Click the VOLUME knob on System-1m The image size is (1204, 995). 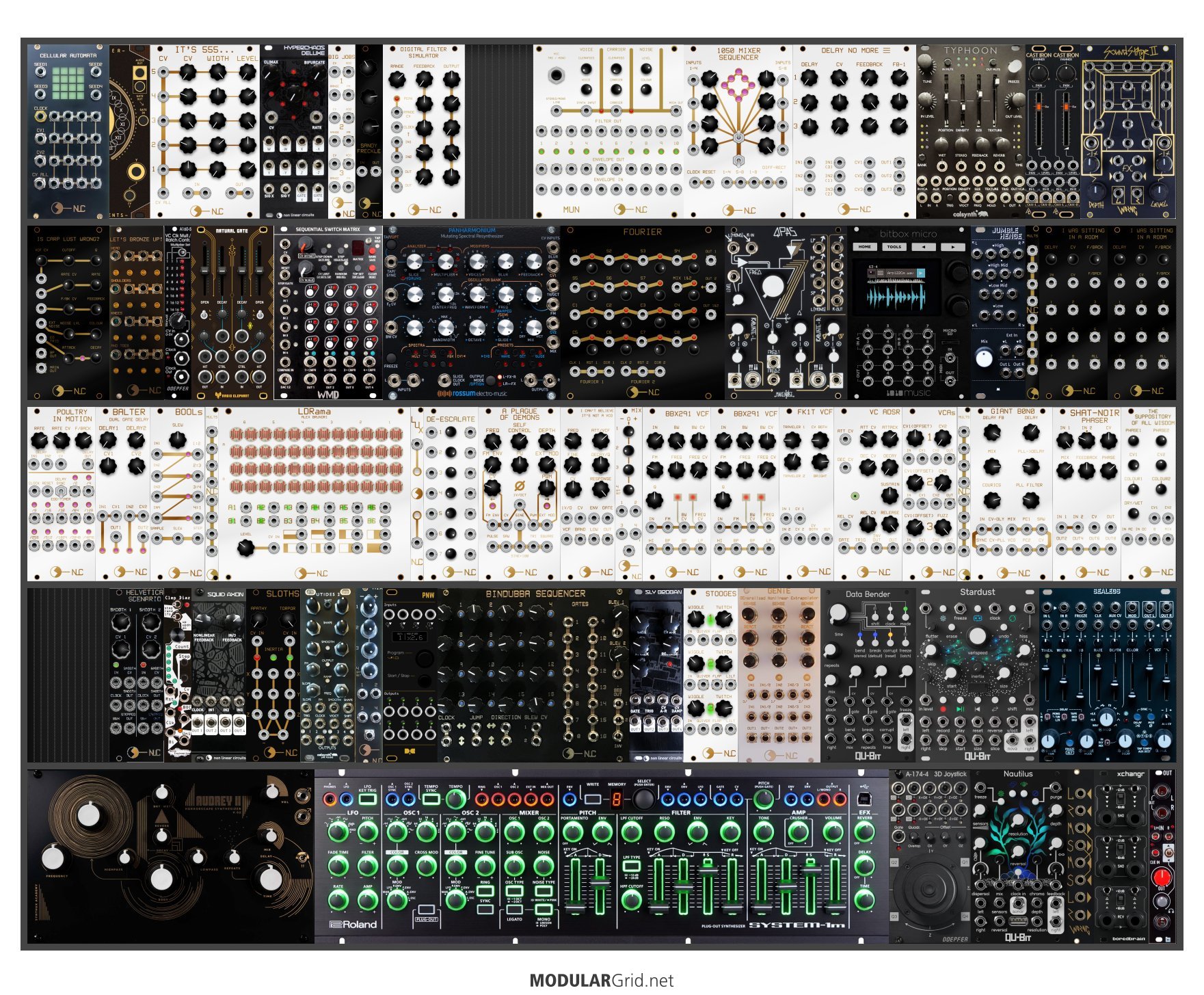tap(833, 832)
